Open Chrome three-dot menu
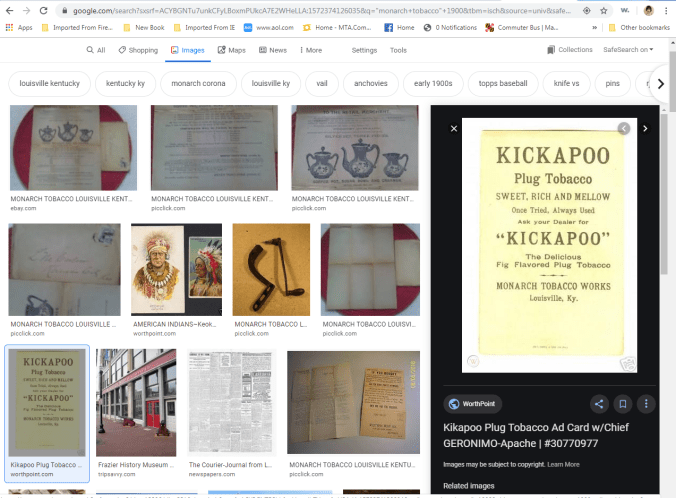The height and width of the screenshot is (498, 676). point(666,11)
